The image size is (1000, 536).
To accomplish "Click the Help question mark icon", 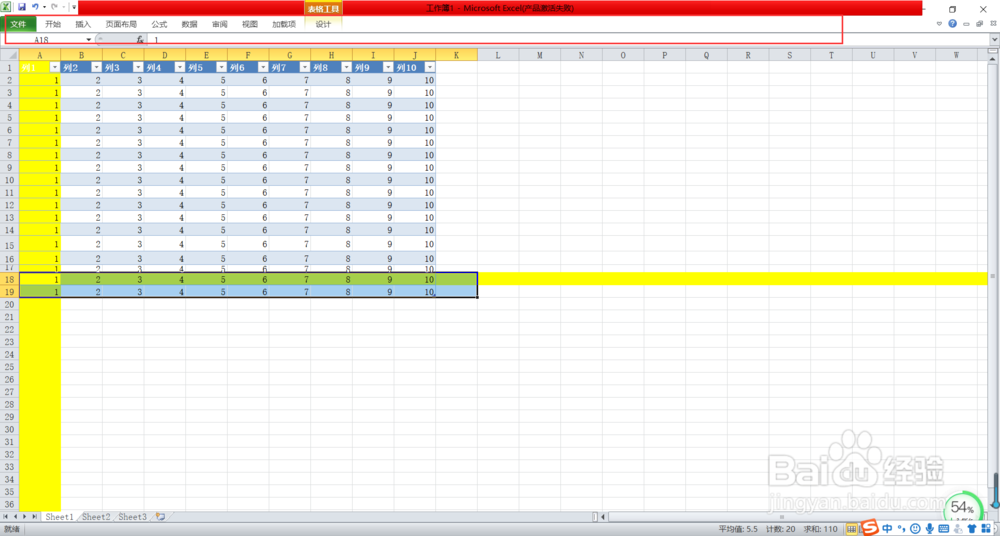I will point(952,24).
